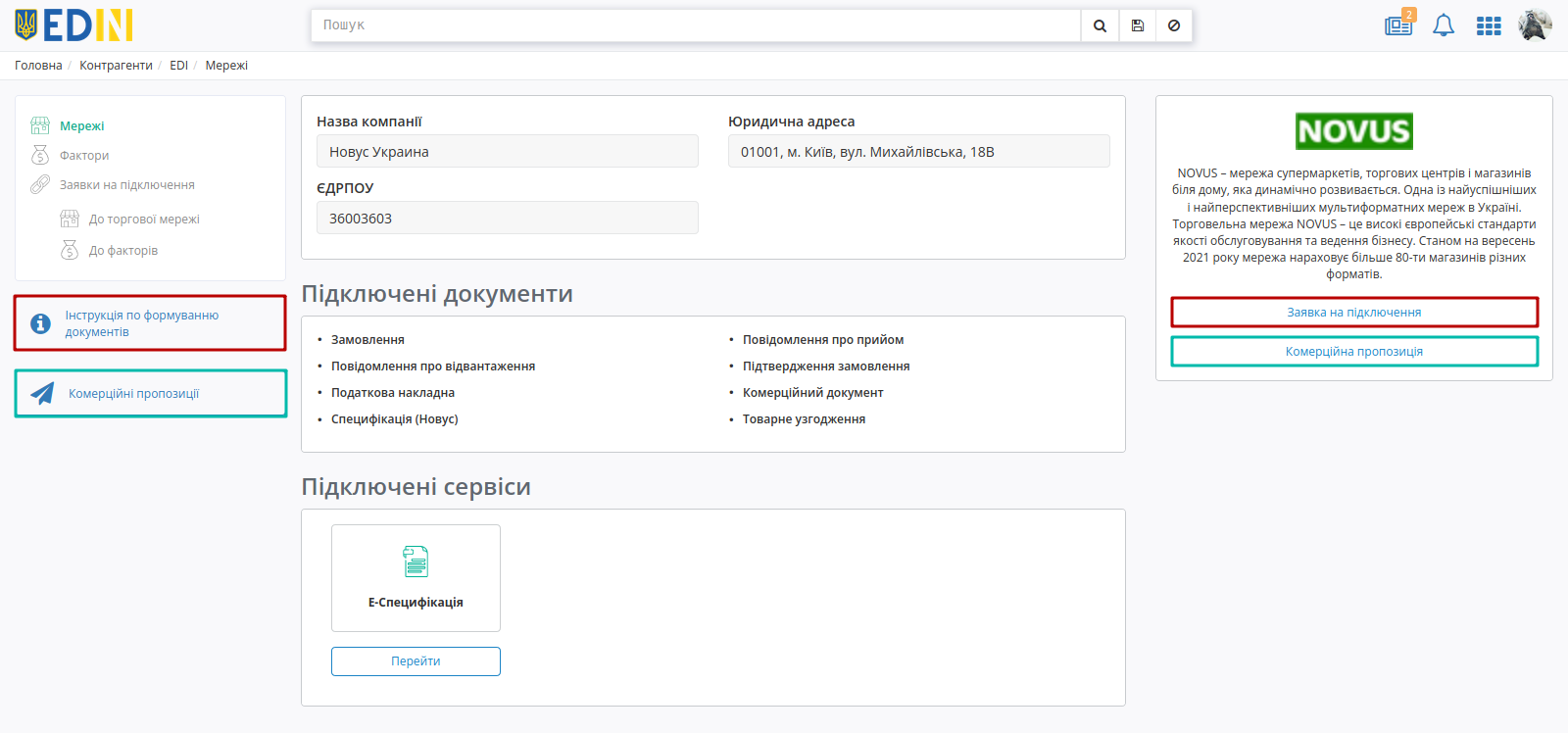Select Фактори in the sidebar menu
The height and width of the screenshot is (733, 1568).
[84, 155]
